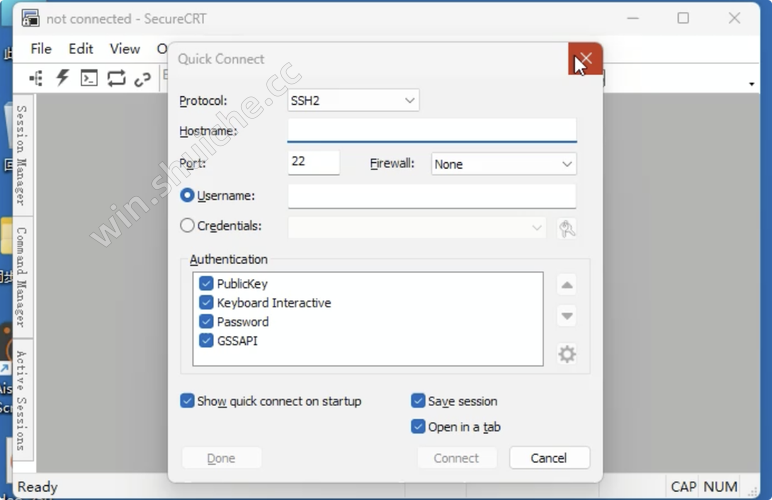This screenshot has width=772, height=500.
Task: Open the Protocol SSH2 dropdown
Action: 353,100
